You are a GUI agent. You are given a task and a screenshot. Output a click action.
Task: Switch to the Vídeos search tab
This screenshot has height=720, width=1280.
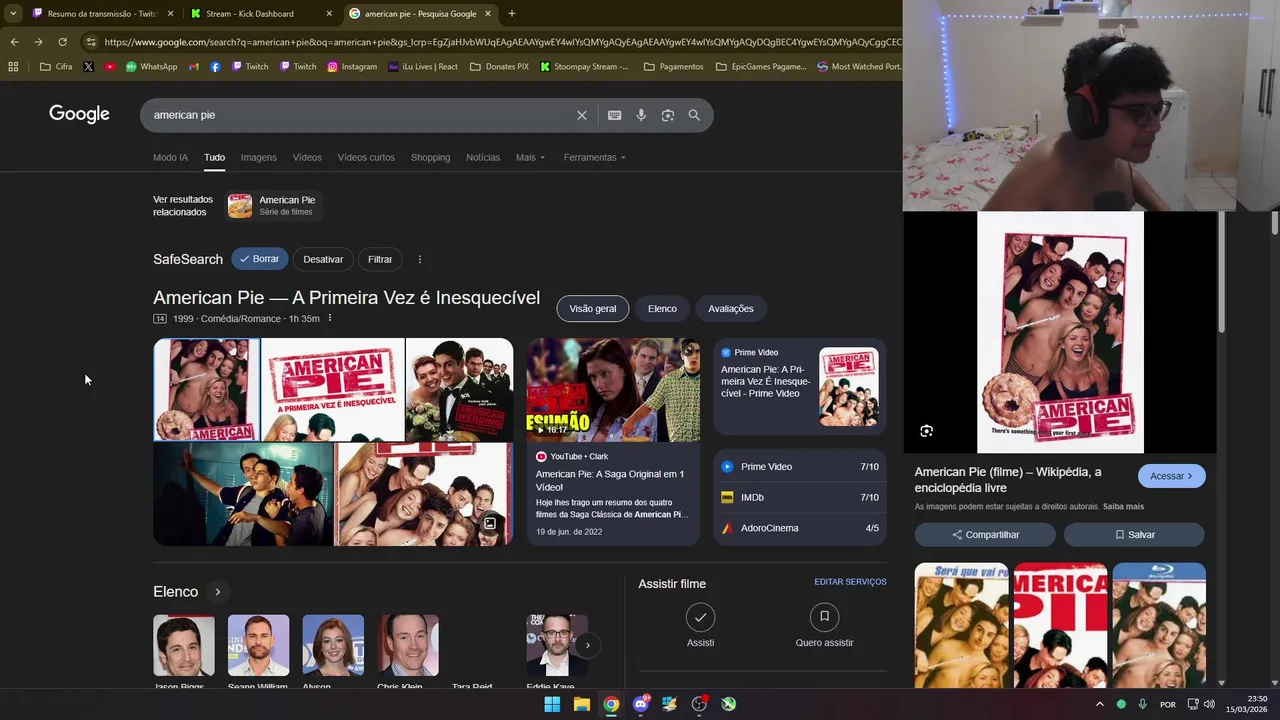(x=307, y=157)
